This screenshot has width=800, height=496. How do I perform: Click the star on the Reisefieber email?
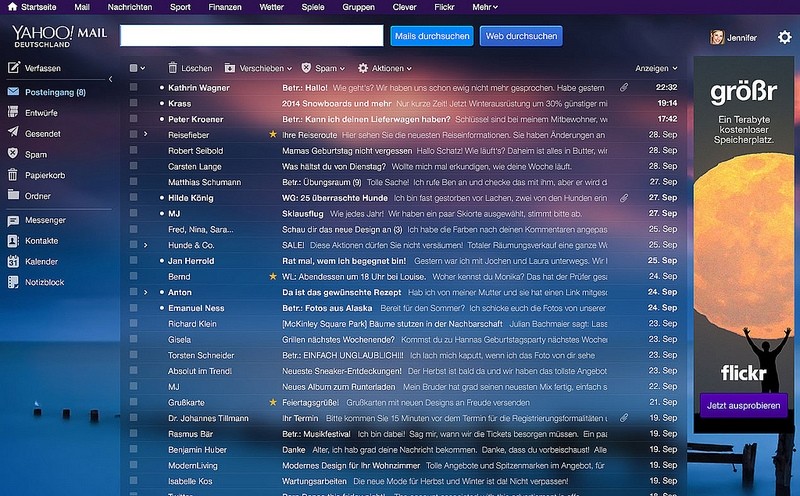click(273, 134)
